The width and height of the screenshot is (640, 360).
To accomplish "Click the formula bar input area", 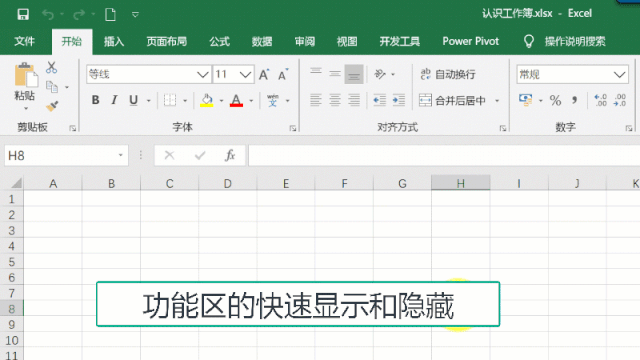I will tap(444, 156).
